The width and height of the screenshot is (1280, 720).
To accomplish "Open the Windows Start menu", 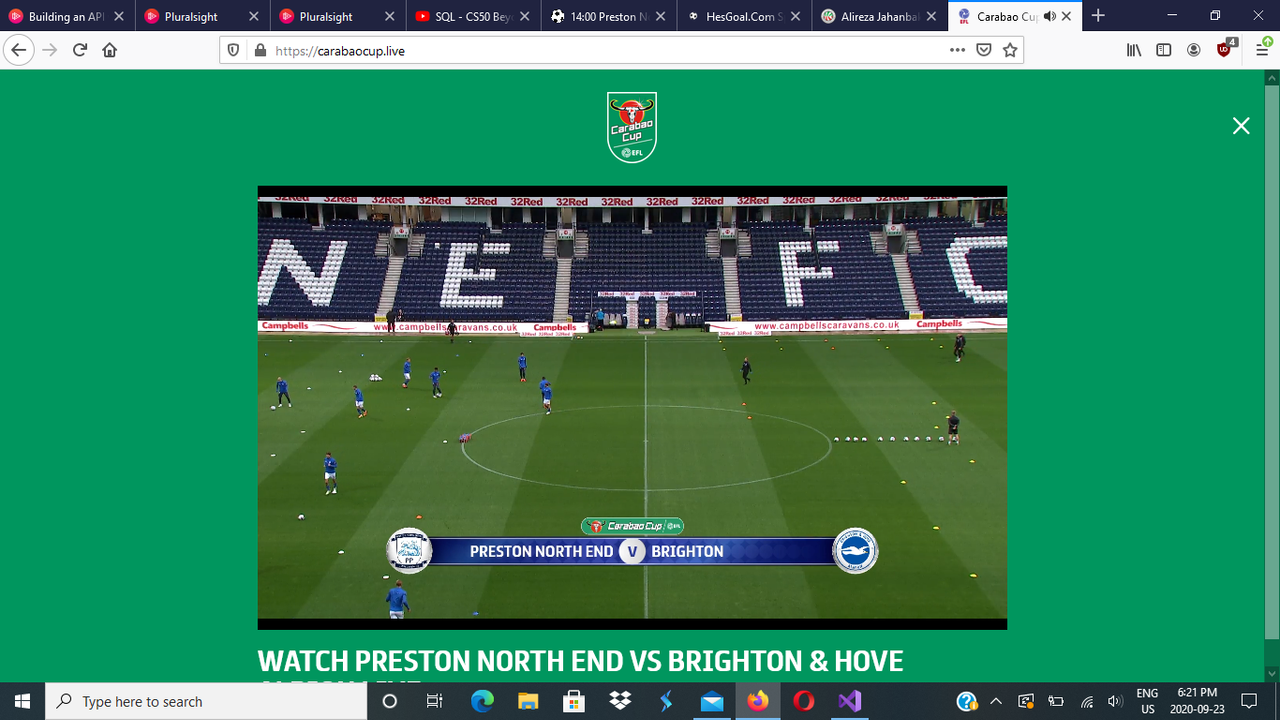I will tap(22, 701).
